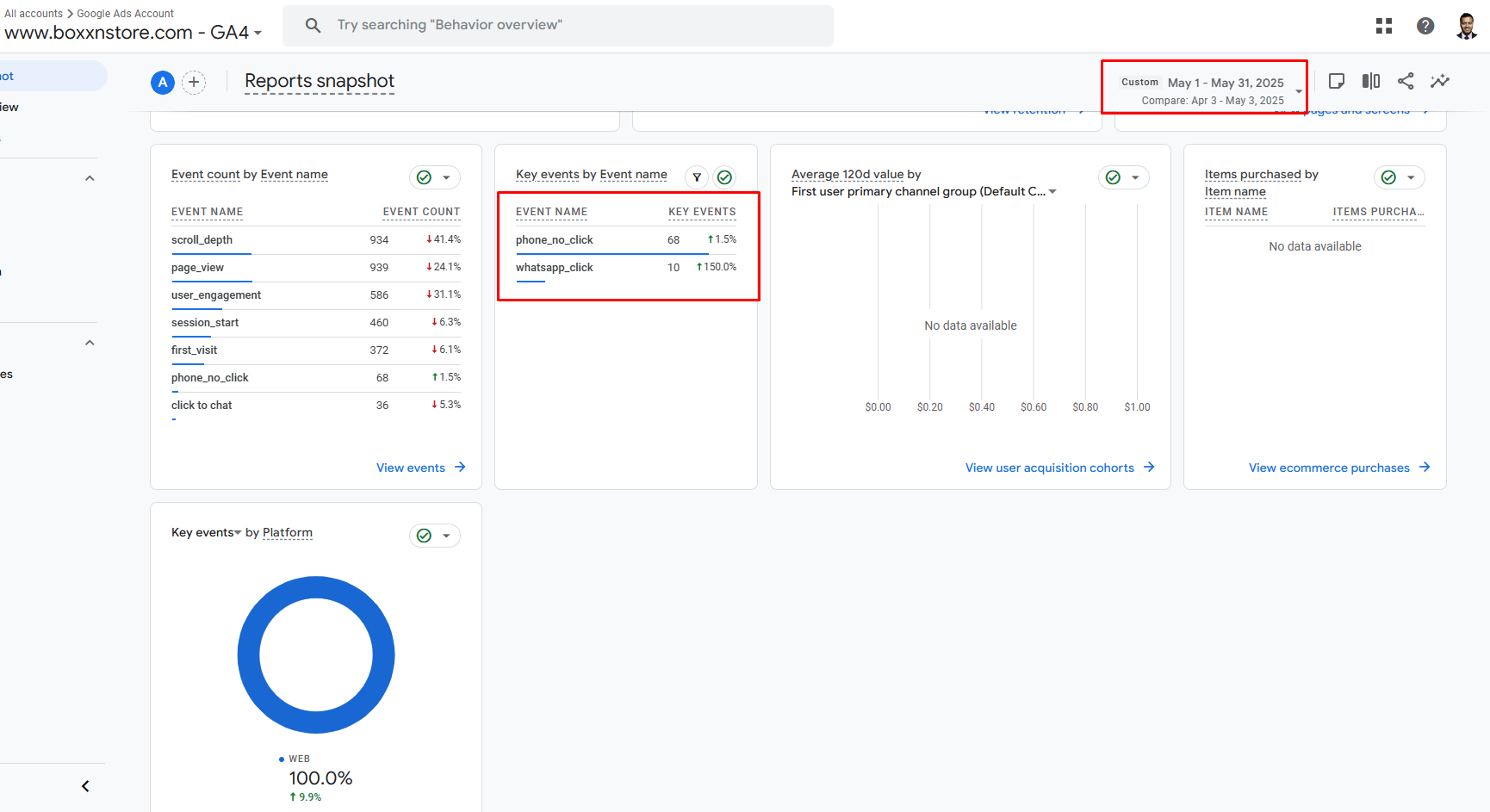The image size is (1490, 812).
Task: Click the filter icon on Key events card
Action: pos(697,177)
